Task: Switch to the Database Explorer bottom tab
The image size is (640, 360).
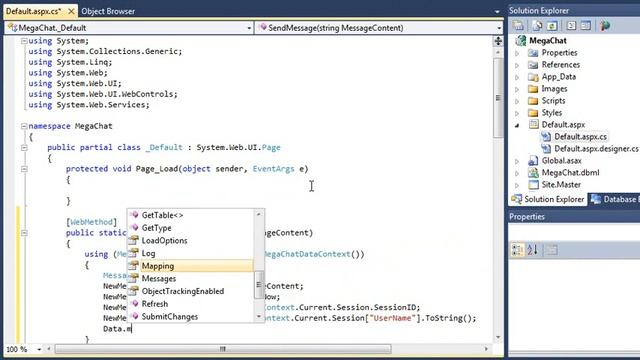Action: point(614,199)
